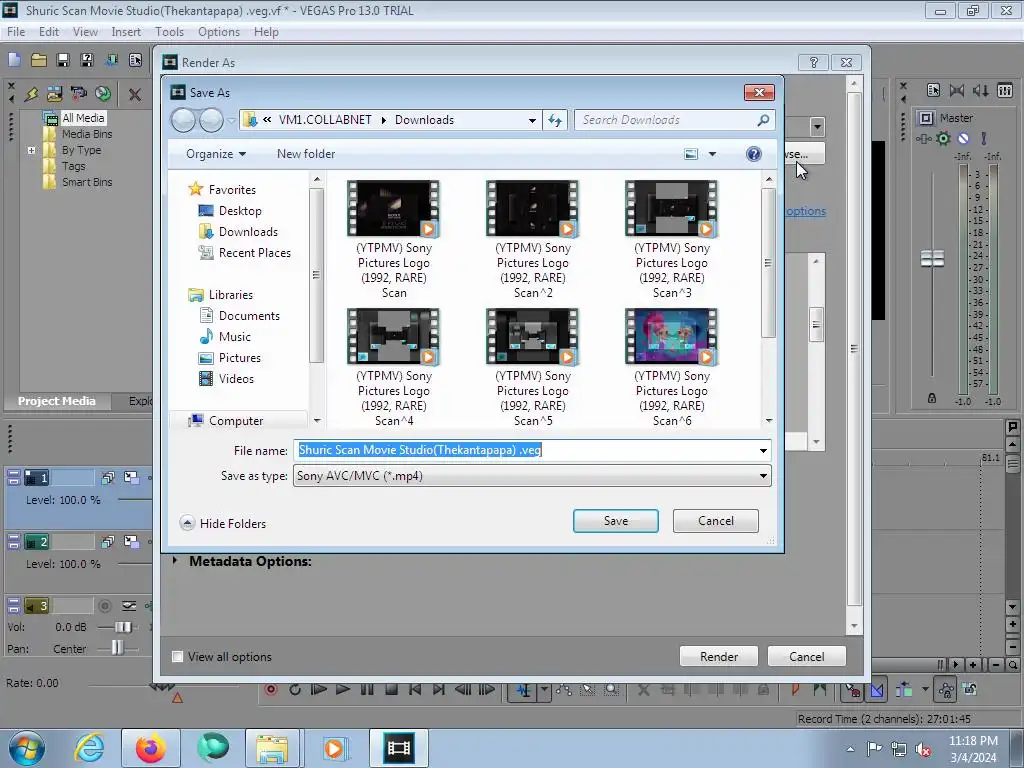Open the Insert menu
1024x768 pixels.
click(x=126, y=32)
